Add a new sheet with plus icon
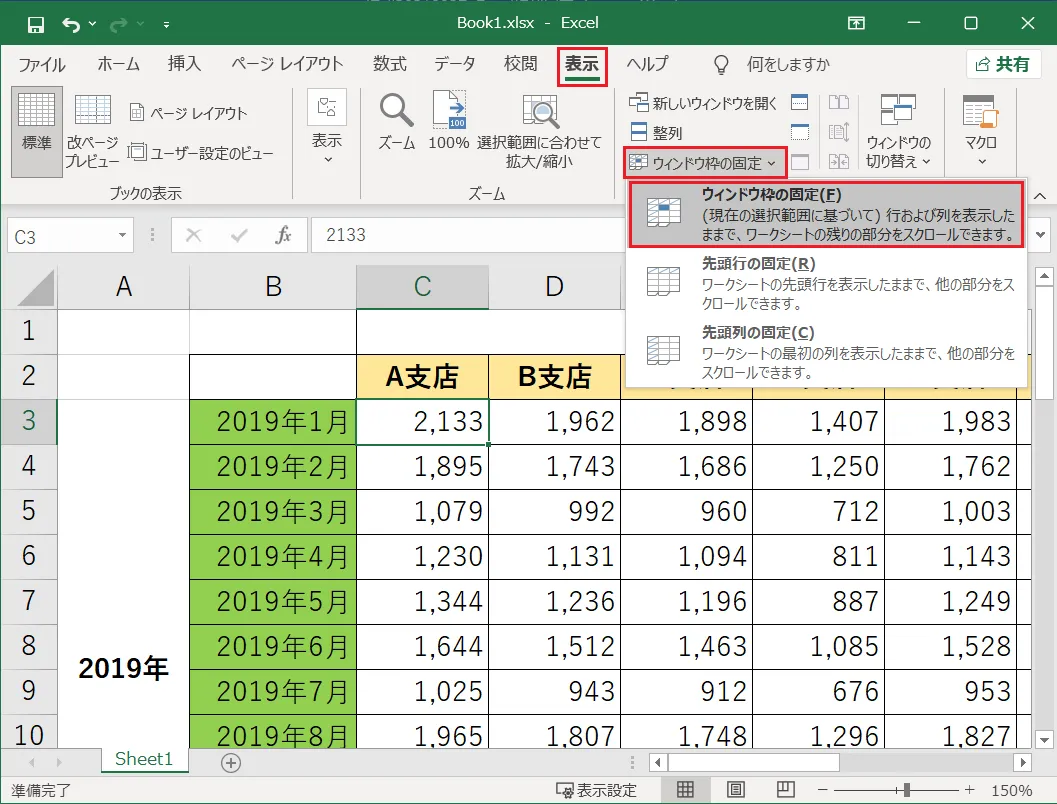The image size is (1057, 804). tap(231, 763)
